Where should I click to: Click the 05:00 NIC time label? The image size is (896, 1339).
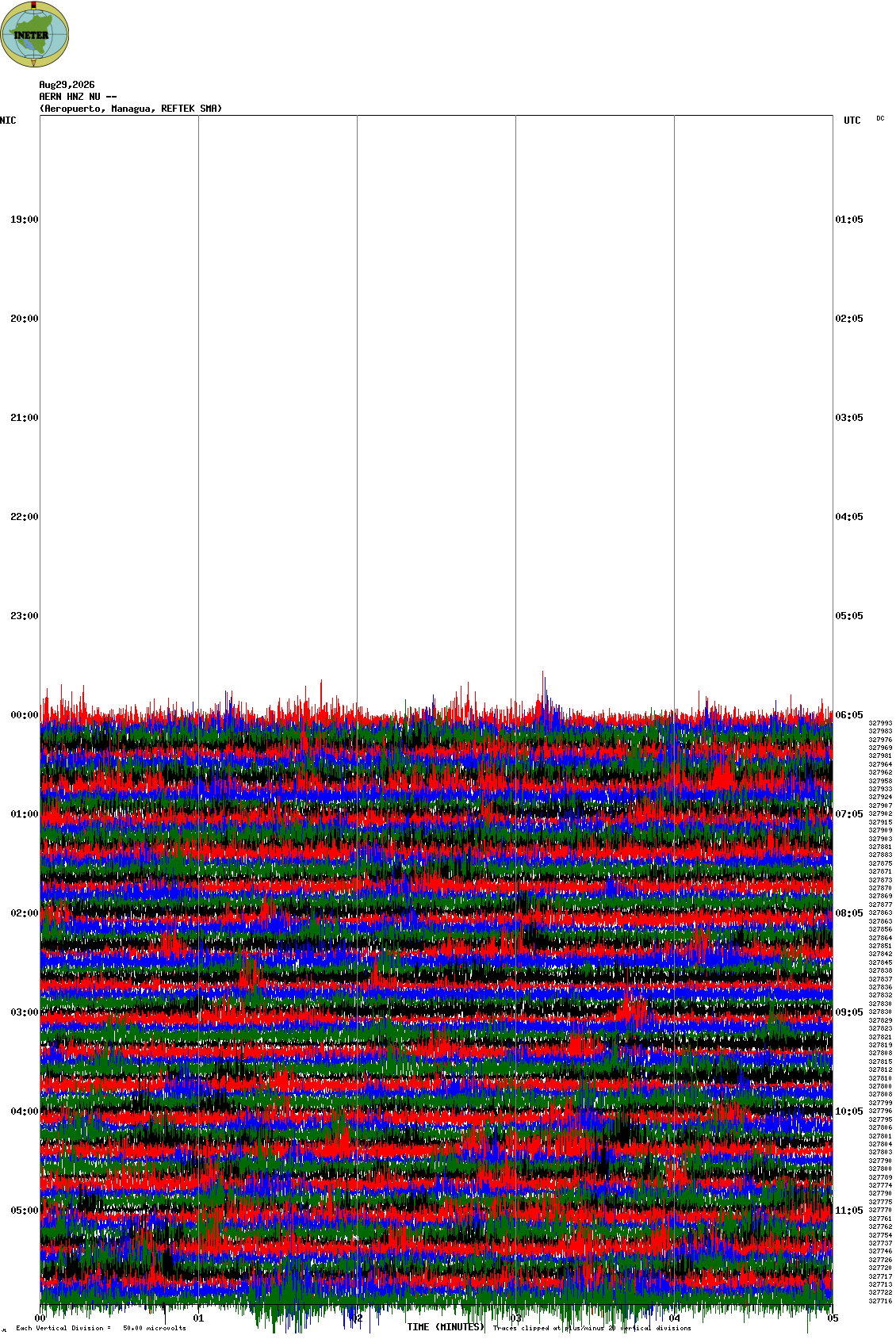(24, 1211)
